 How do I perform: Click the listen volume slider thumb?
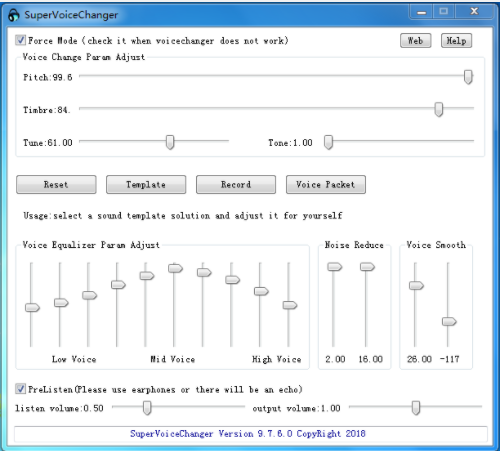point(147,408)
